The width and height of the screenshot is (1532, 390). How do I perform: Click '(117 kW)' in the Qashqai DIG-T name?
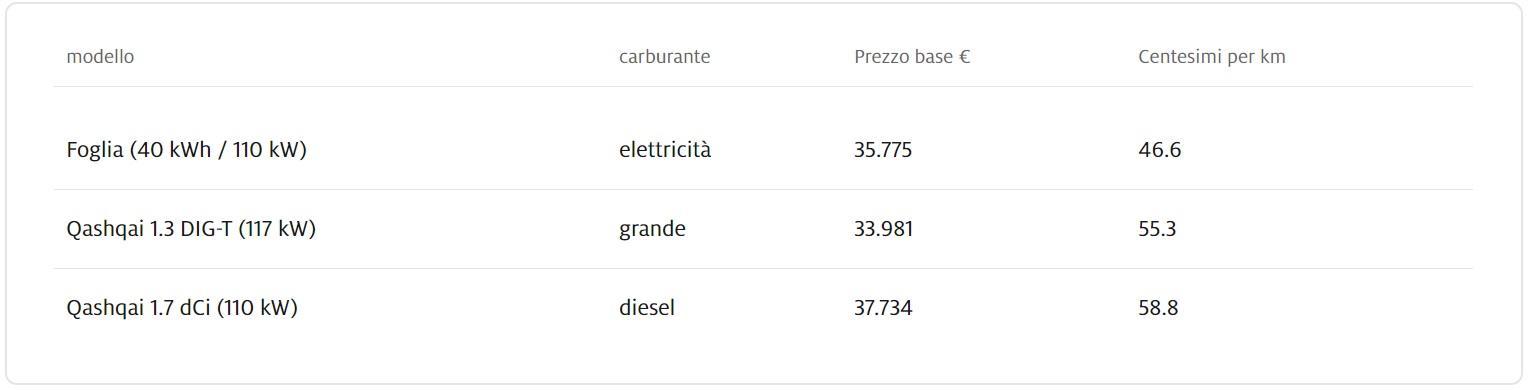tap(277, 229)
